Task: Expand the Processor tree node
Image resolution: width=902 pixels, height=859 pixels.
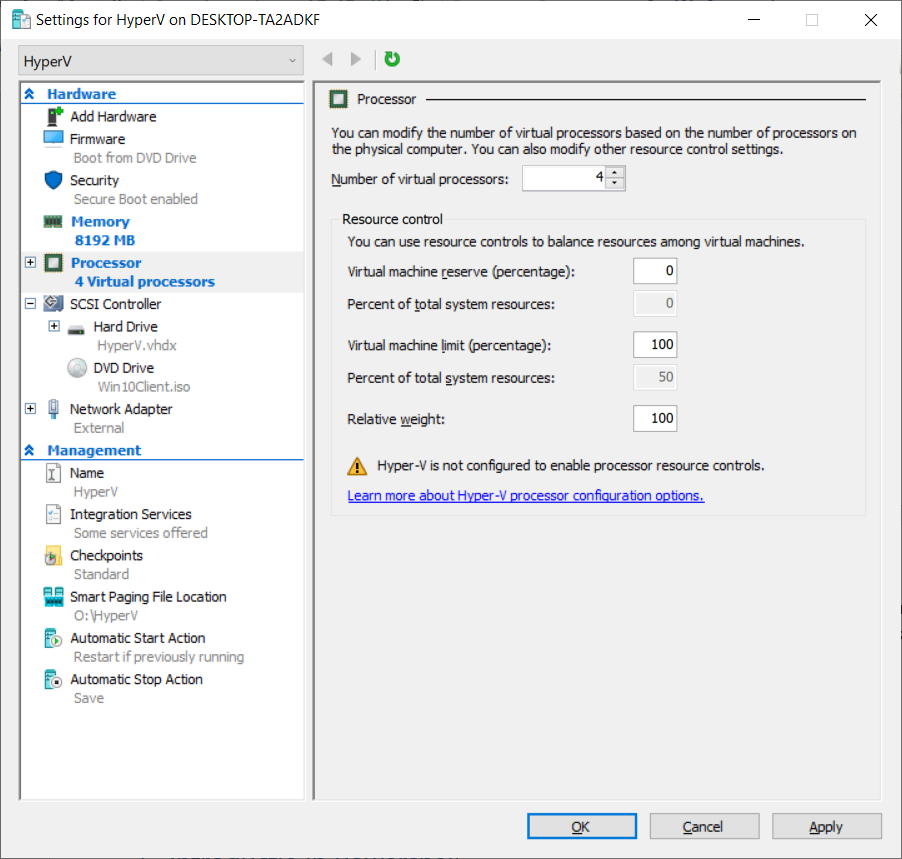Action: [30, 263]
